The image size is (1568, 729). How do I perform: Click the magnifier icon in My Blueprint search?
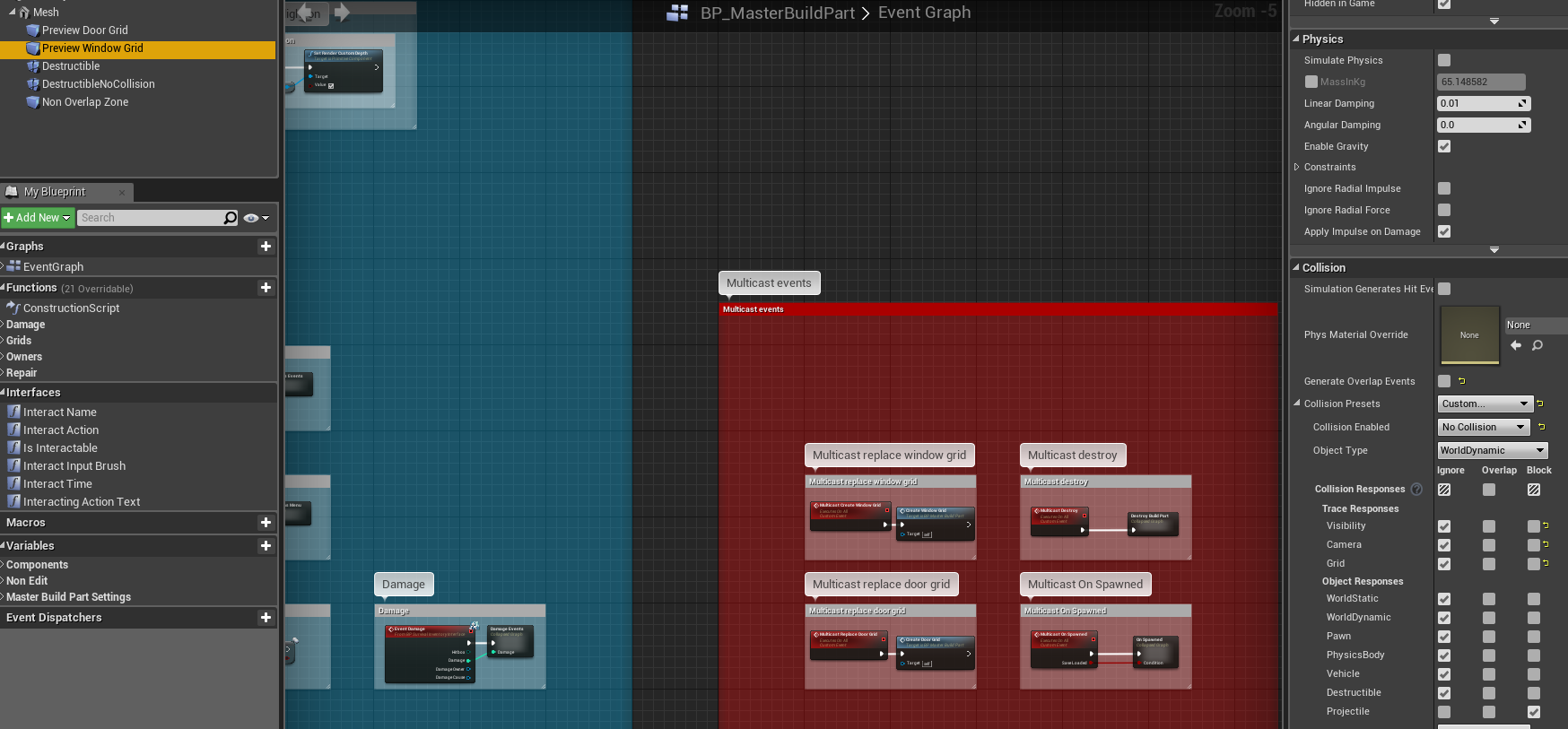pyautogui.click(x=231, y=218)
